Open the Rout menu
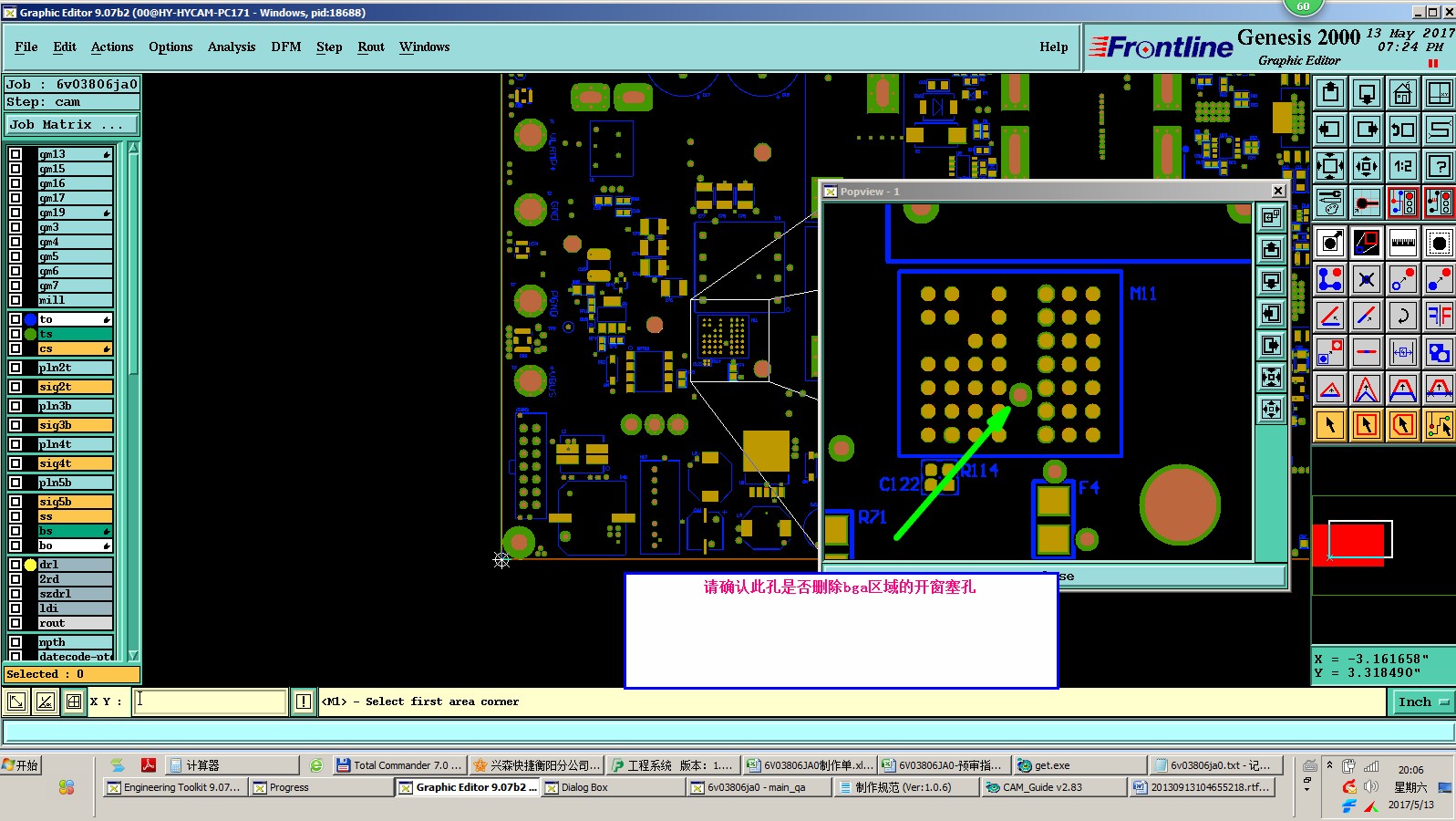Image resolution: width=1456 pixels, height=821 pixels. pos(371,47)
